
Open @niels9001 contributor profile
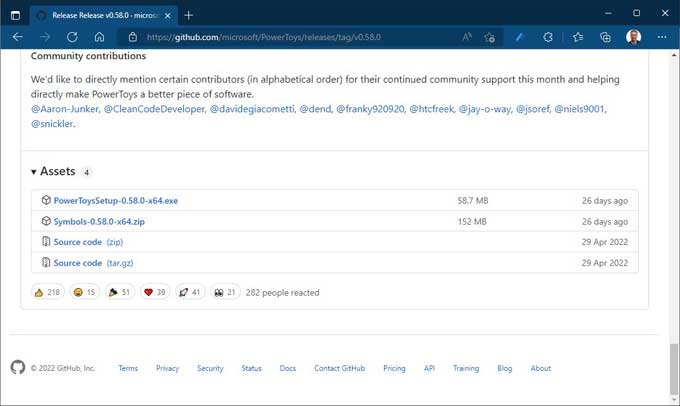tap(579, 109)
